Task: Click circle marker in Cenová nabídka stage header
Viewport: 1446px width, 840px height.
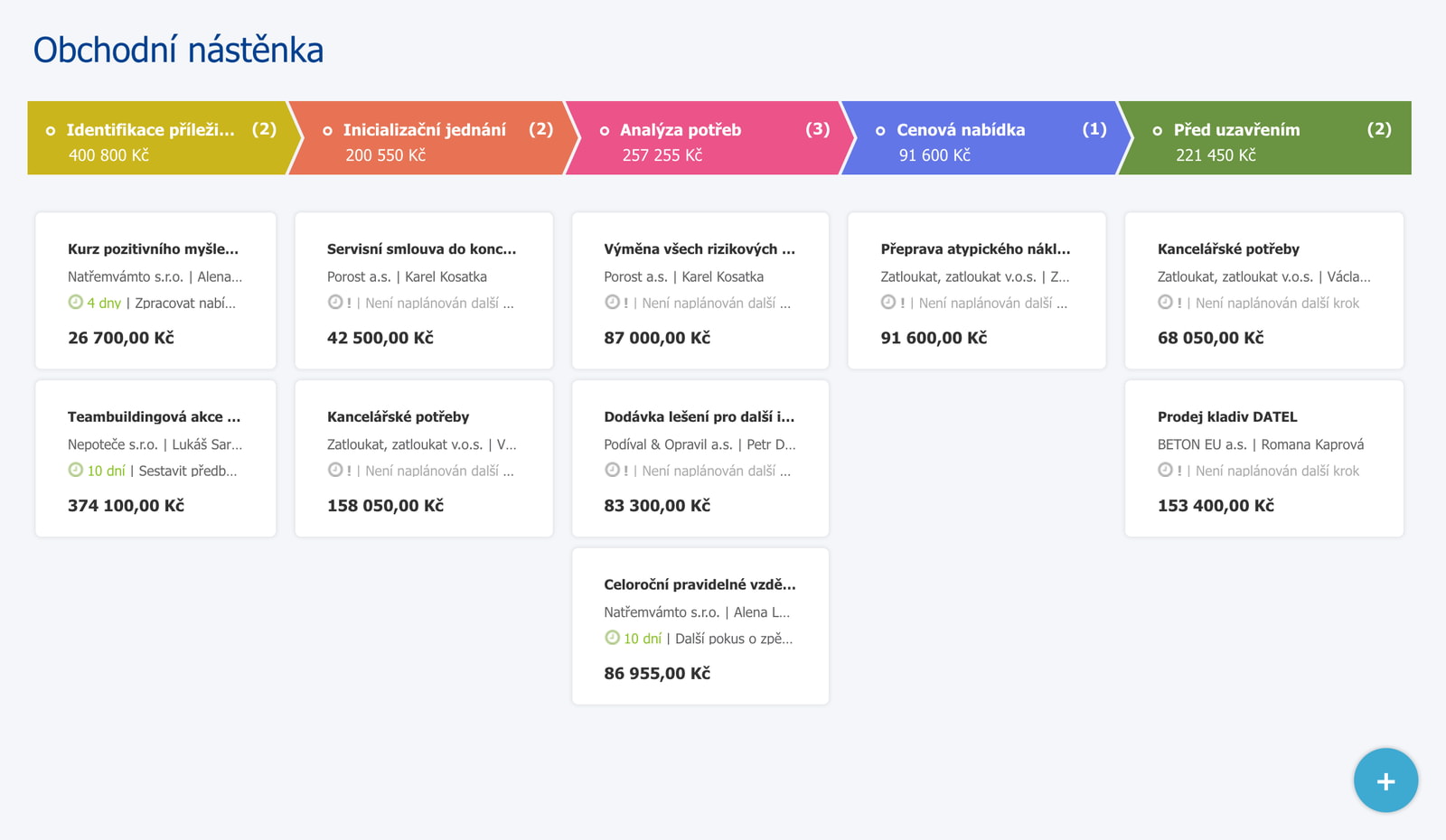Action: (880, 131)
